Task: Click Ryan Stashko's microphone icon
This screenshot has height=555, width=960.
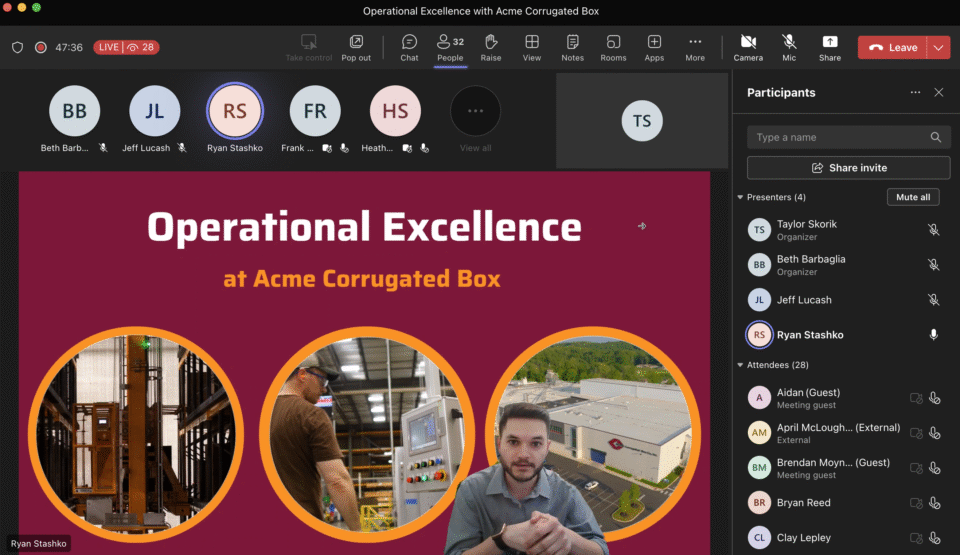Action: tap(933, 334)
